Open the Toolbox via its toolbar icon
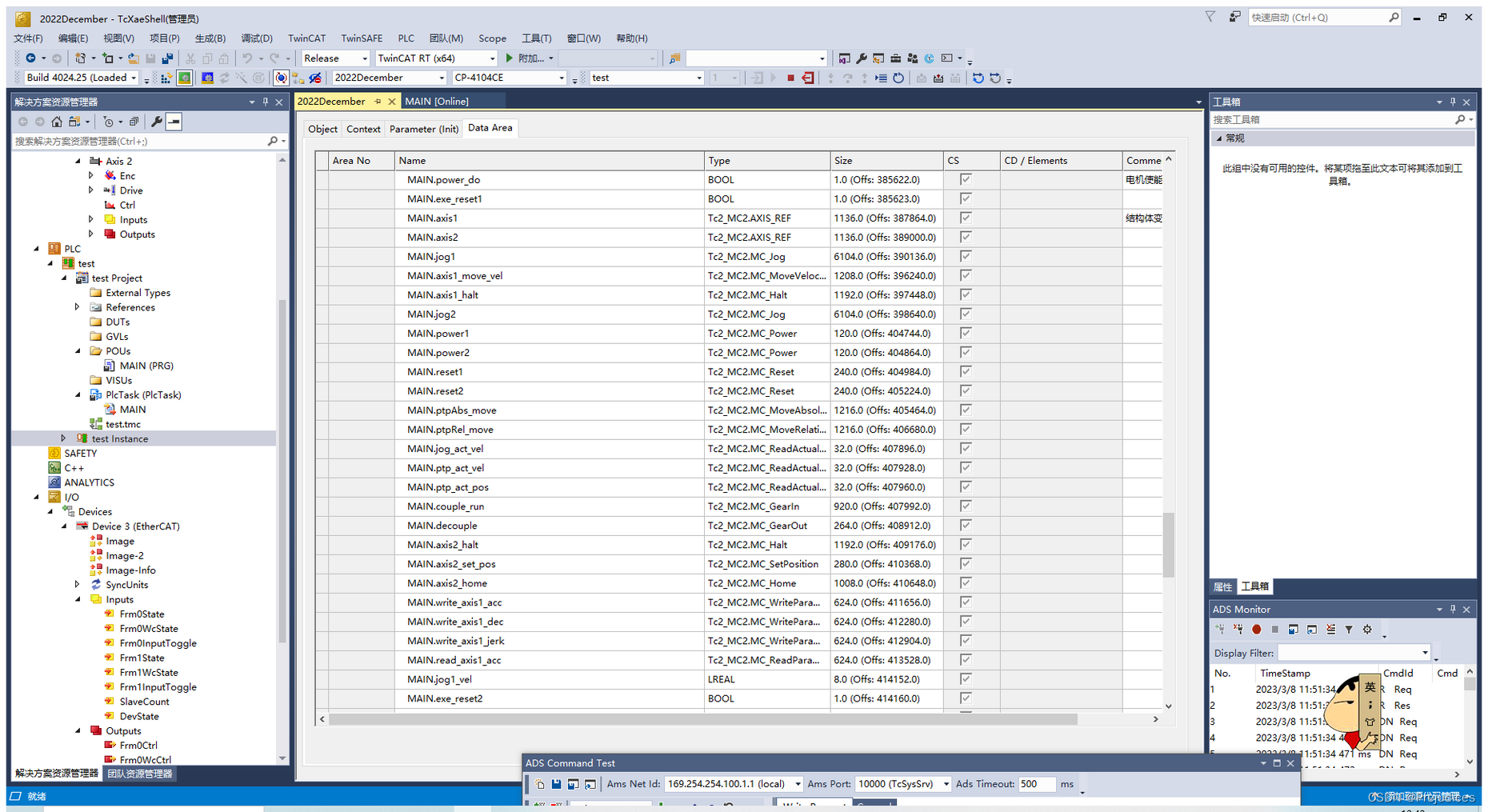Image resolution: width=1488 pixels, height=812 pixels. point(895,58)
